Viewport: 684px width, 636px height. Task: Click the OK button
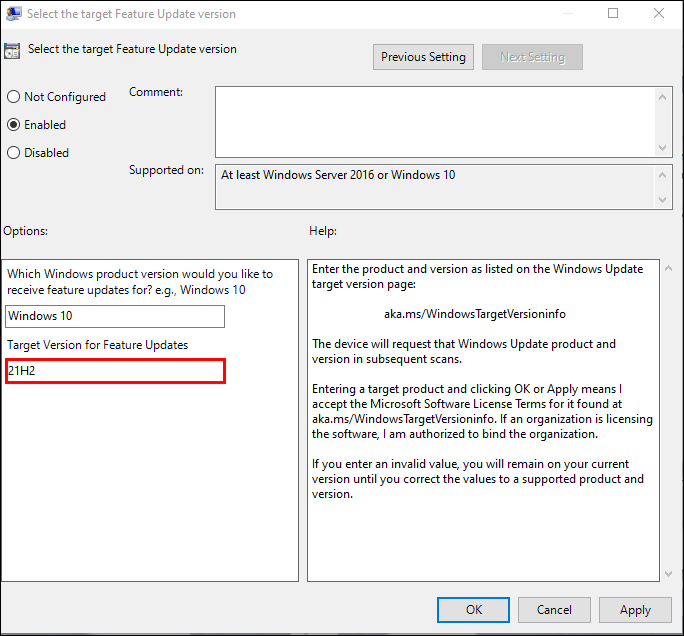(473, 610)
